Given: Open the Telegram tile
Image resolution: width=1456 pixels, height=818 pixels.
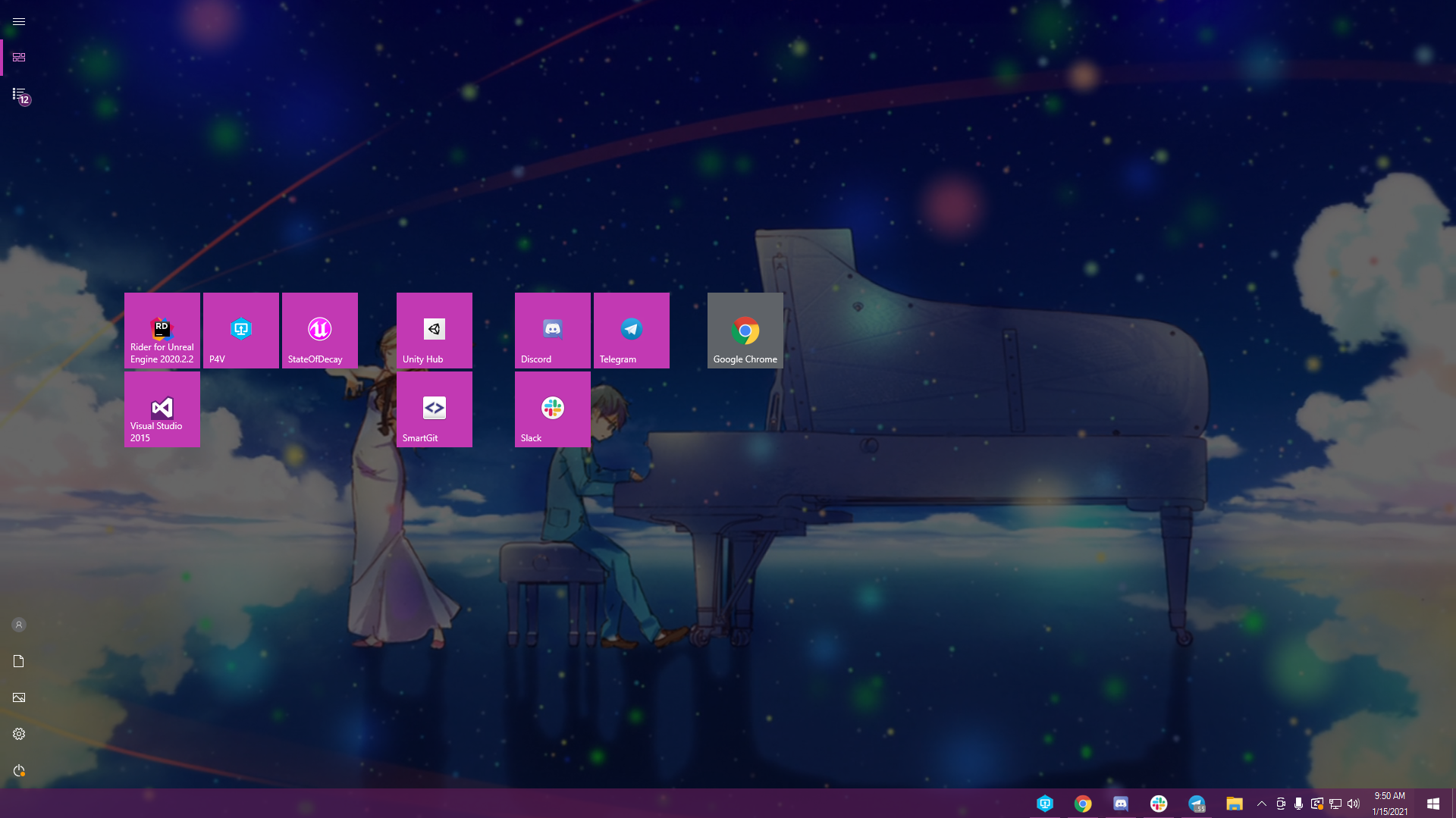Looking at the screenshot, I should pyautogui.click(x=631, y=331).
